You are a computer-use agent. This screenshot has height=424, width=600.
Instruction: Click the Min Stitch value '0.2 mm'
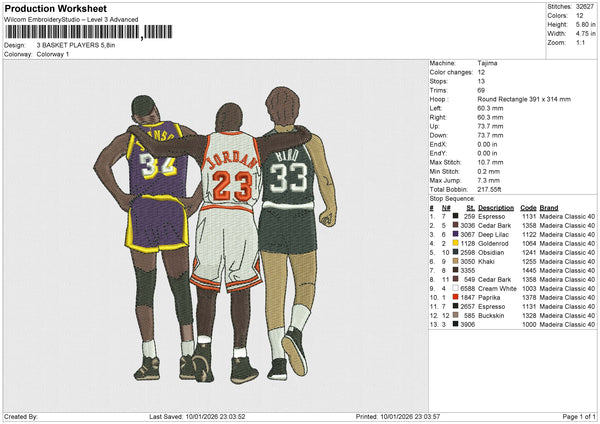(489, 171)
